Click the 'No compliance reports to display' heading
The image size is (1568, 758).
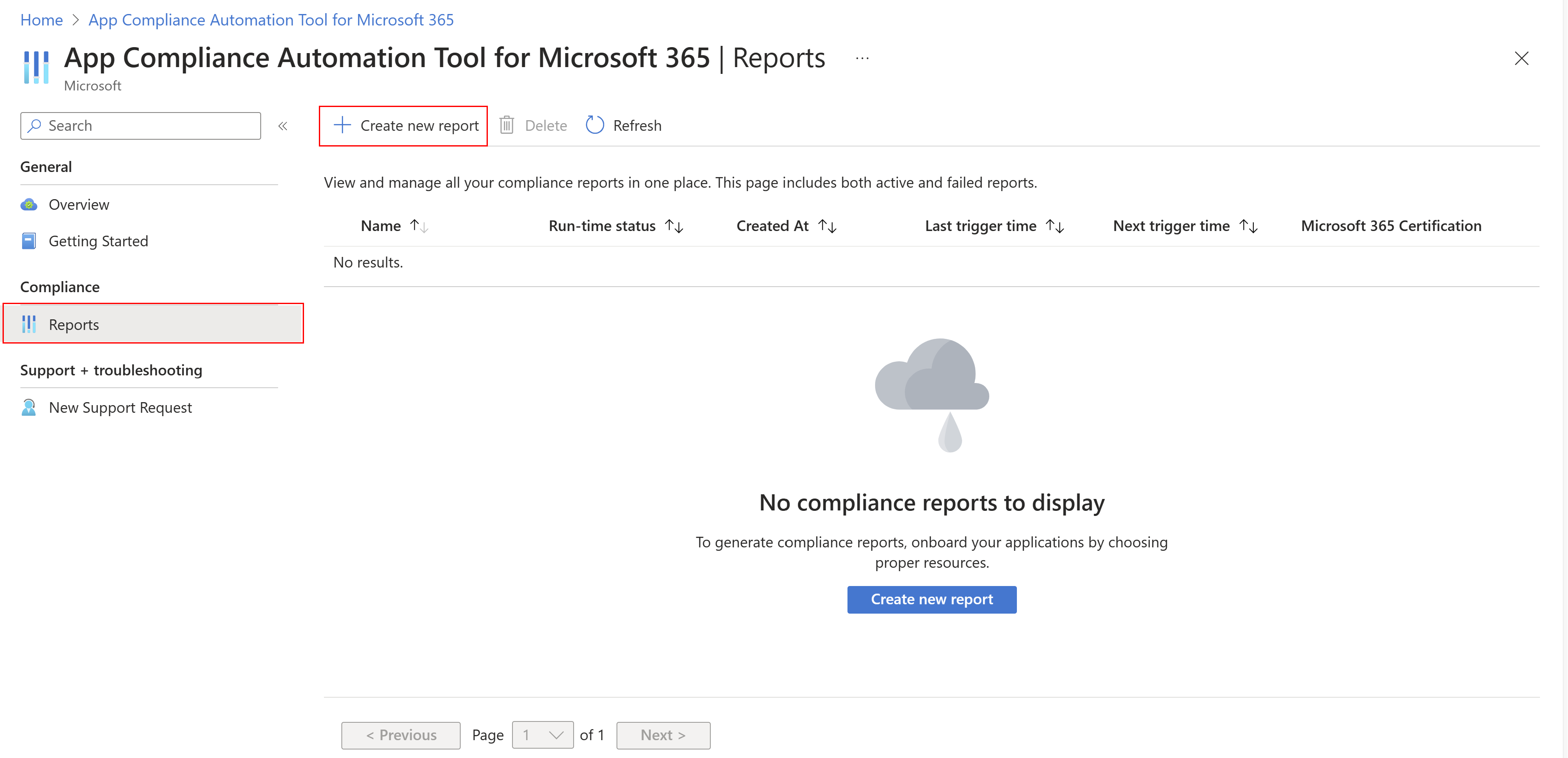tap(931, 503)
